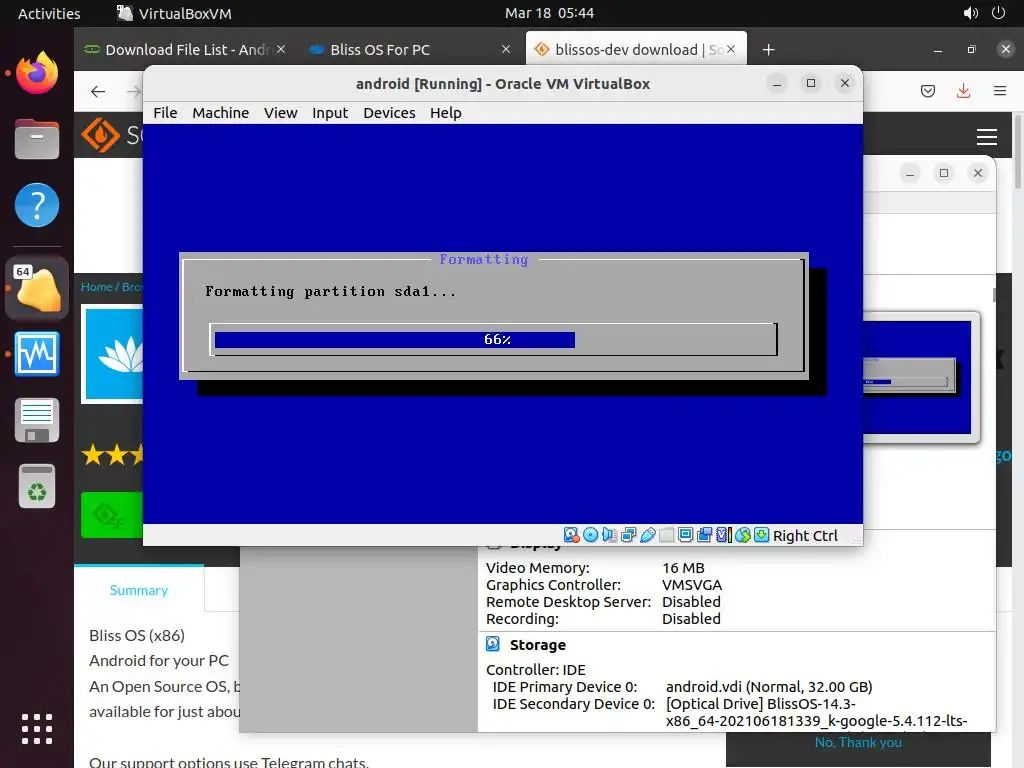Click the audio status icon in VirtualBox

pos(609,535)
